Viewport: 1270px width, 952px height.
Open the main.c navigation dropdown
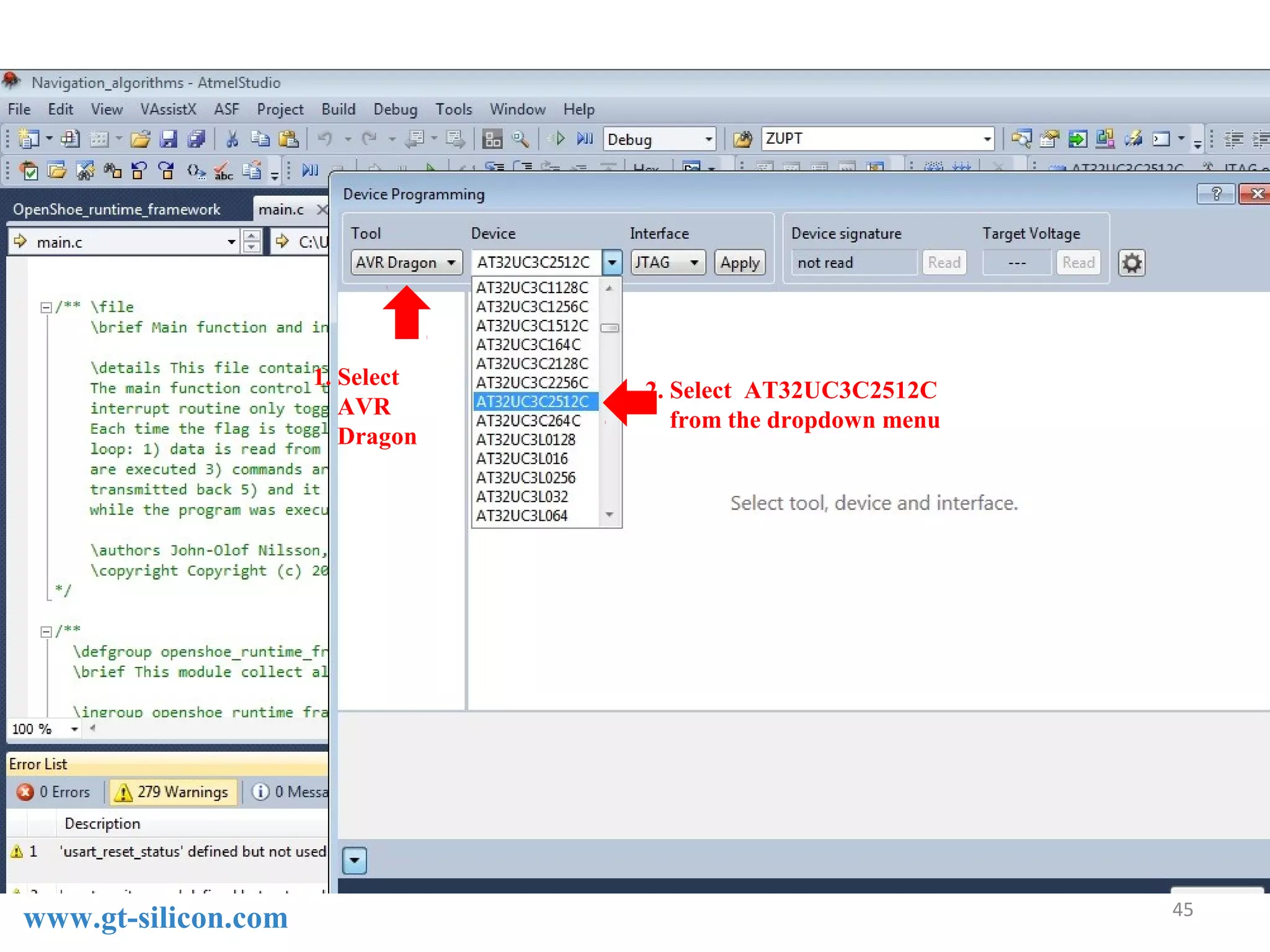tap(231, 242)
